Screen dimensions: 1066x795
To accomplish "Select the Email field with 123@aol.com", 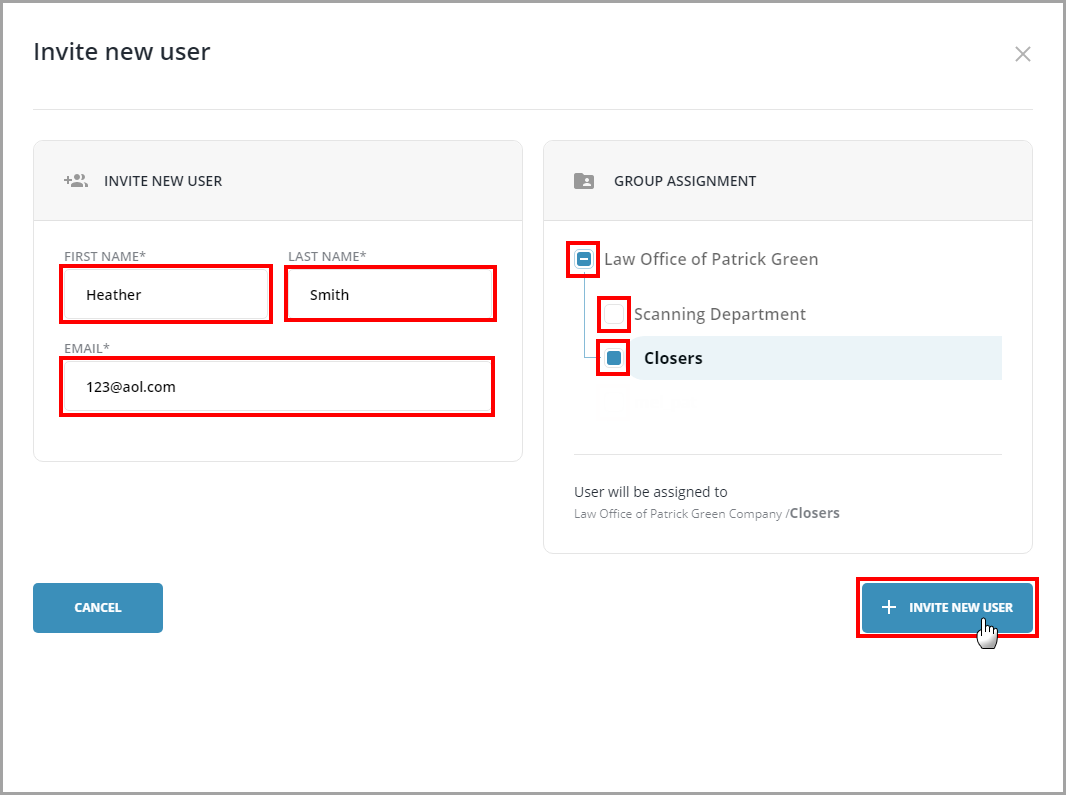I will [276, 387].
